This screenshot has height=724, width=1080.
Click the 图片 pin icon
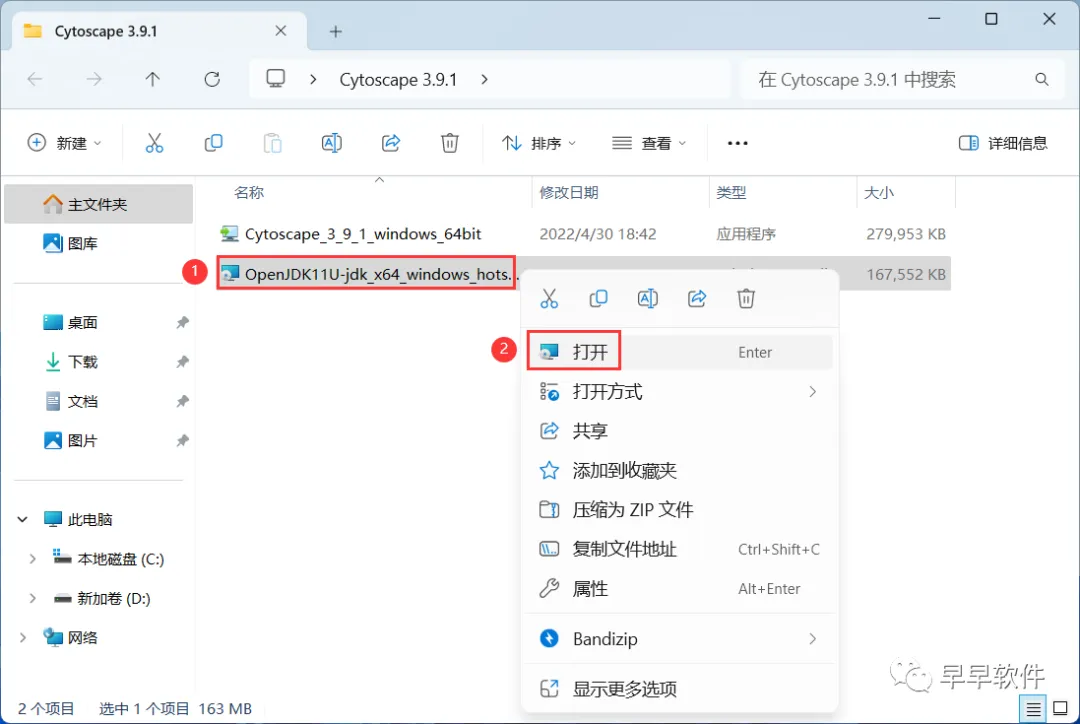click(182, 440)
